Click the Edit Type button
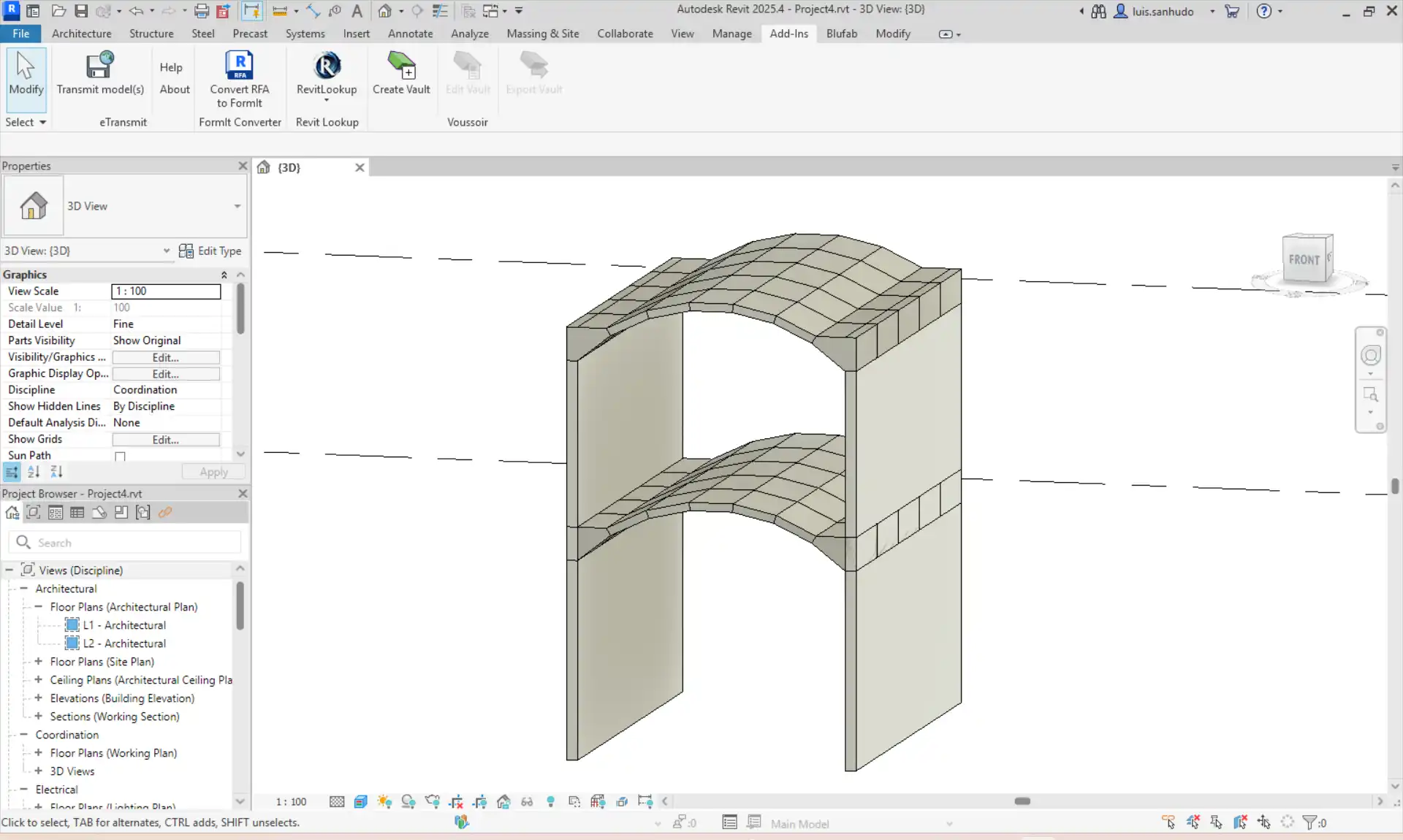The width and height of the screenshot is (1403, 840). 210,251
